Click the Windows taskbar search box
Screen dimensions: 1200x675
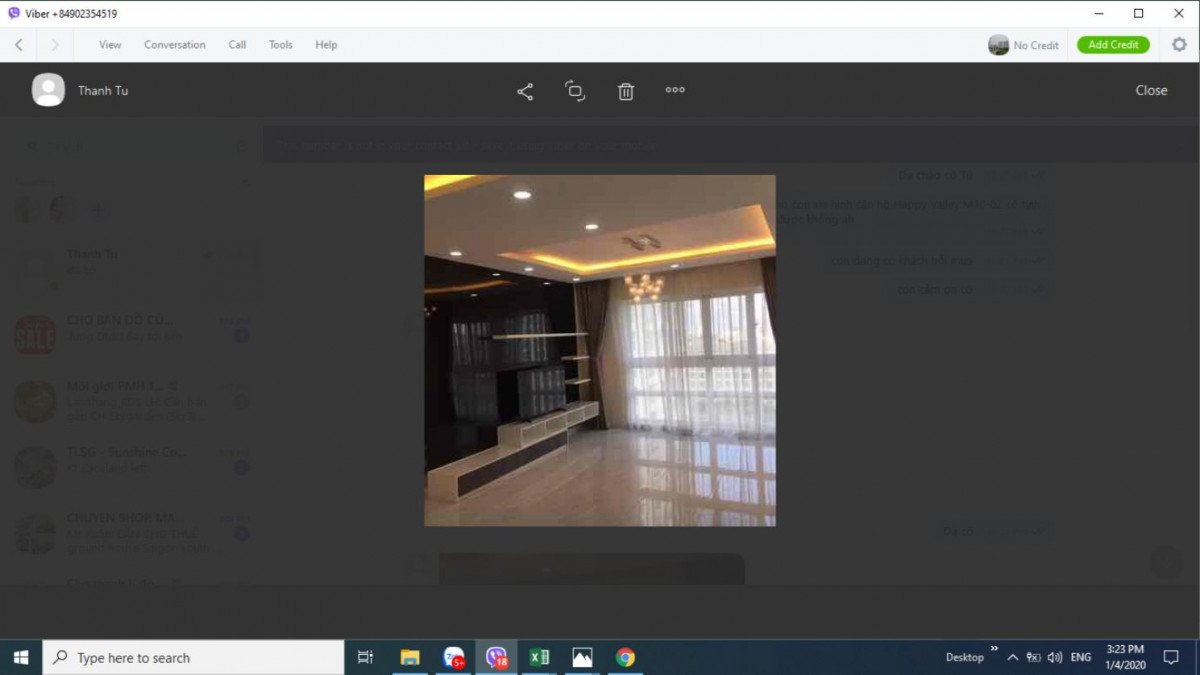[195, 658]
